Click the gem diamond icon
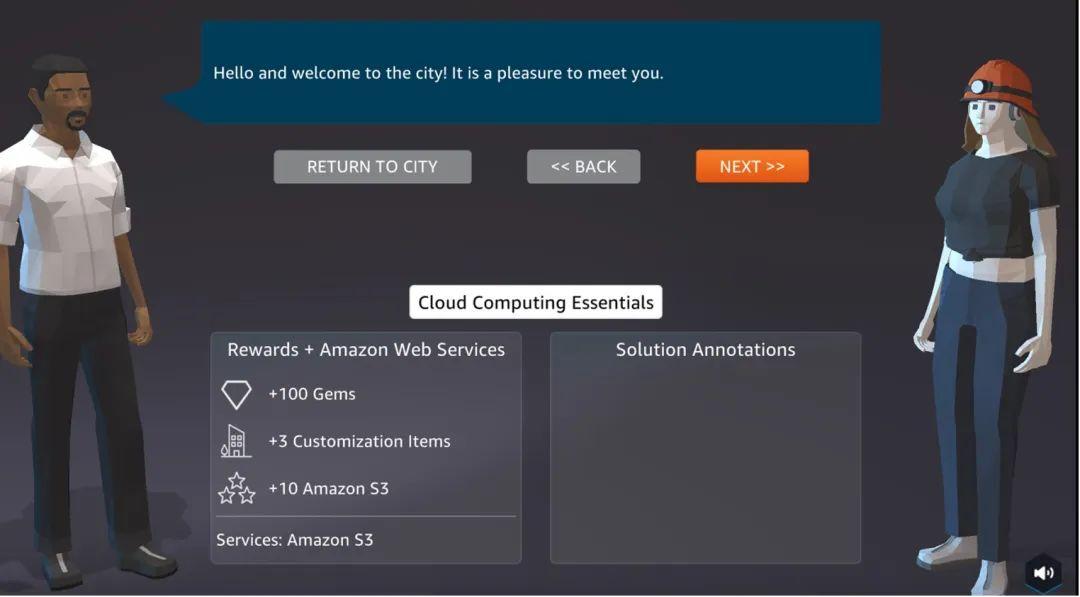Viewport: 1080px width, 597px height. point(236,395)
